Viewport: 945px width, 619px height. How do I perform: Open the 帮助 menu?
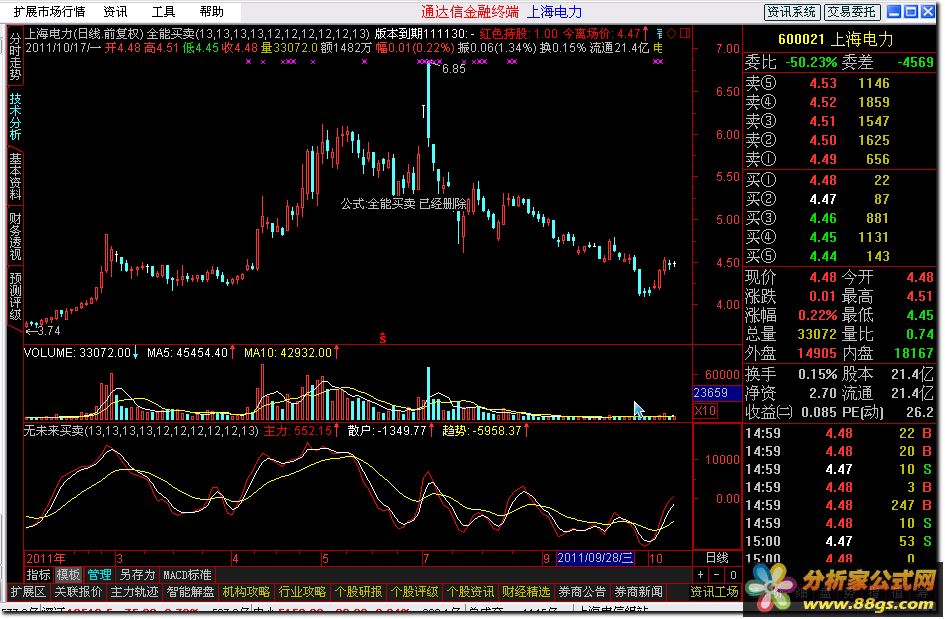coord(211,11)
